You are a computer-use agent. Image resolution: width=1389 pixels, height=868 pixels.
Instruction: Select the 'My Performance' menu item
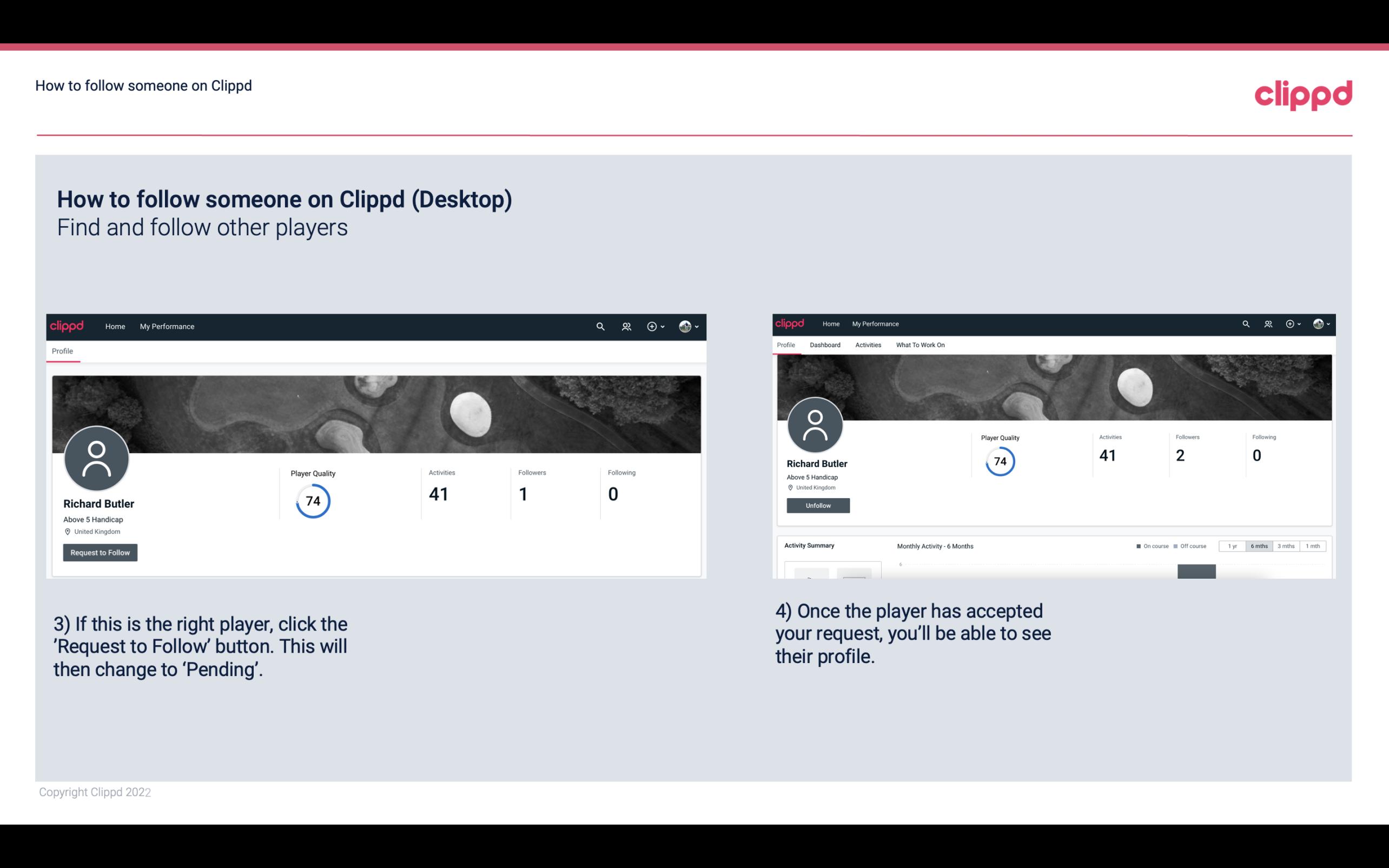[166, 326]
